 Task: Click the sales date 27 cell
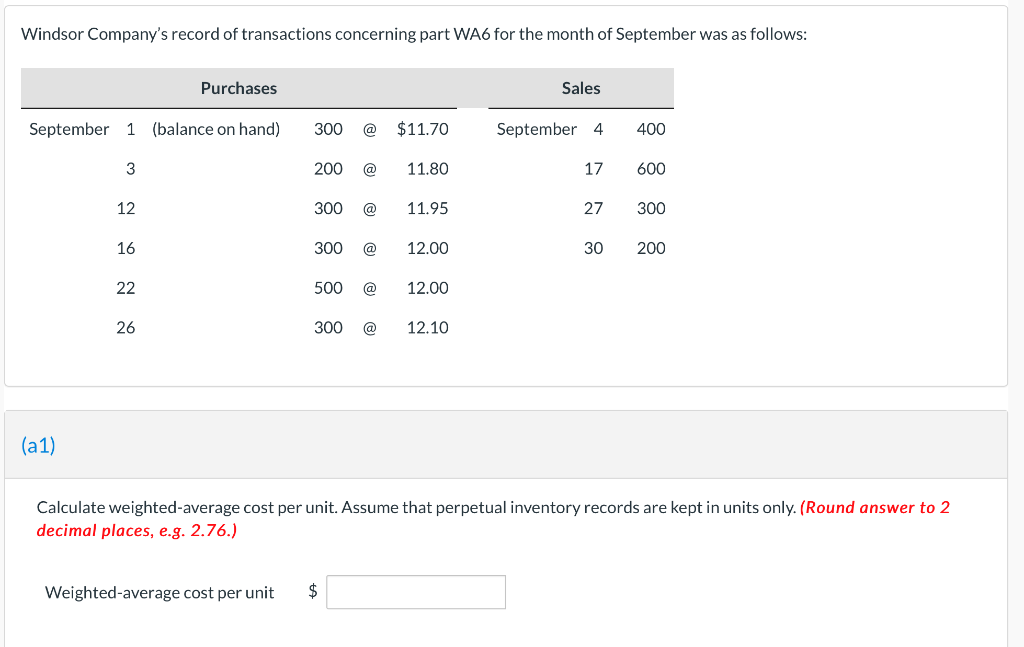(594, 208)
